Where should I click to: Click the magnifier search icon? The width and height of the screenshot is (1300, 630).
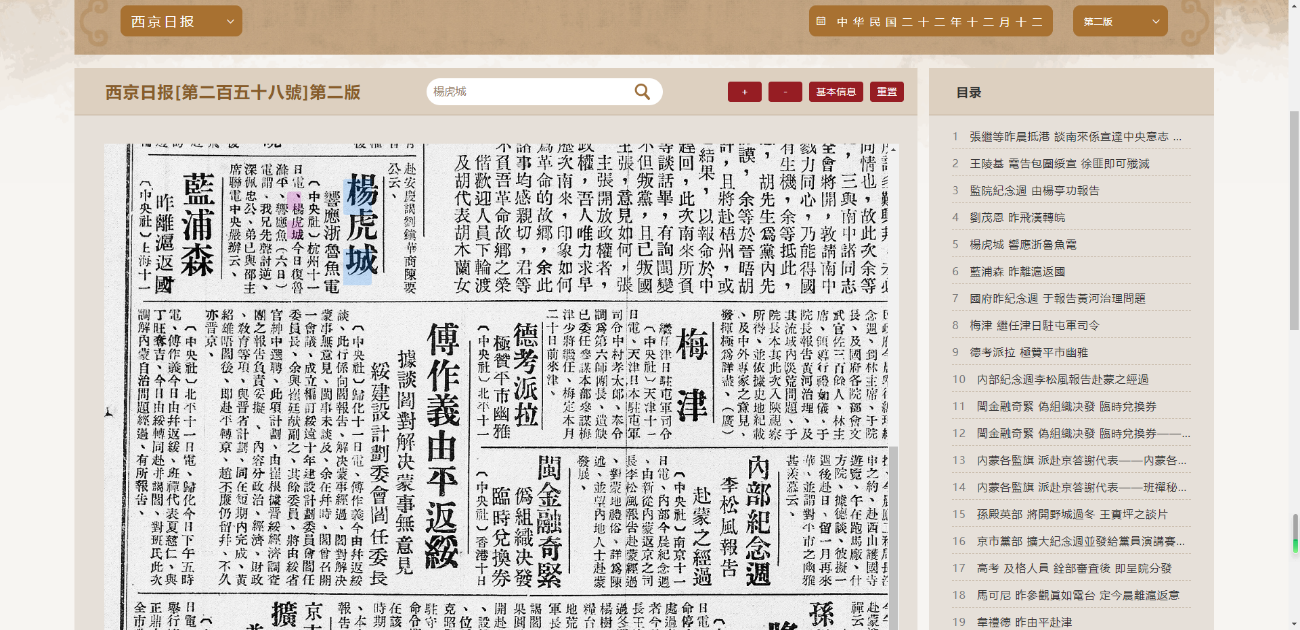click(x=642, y=92)
